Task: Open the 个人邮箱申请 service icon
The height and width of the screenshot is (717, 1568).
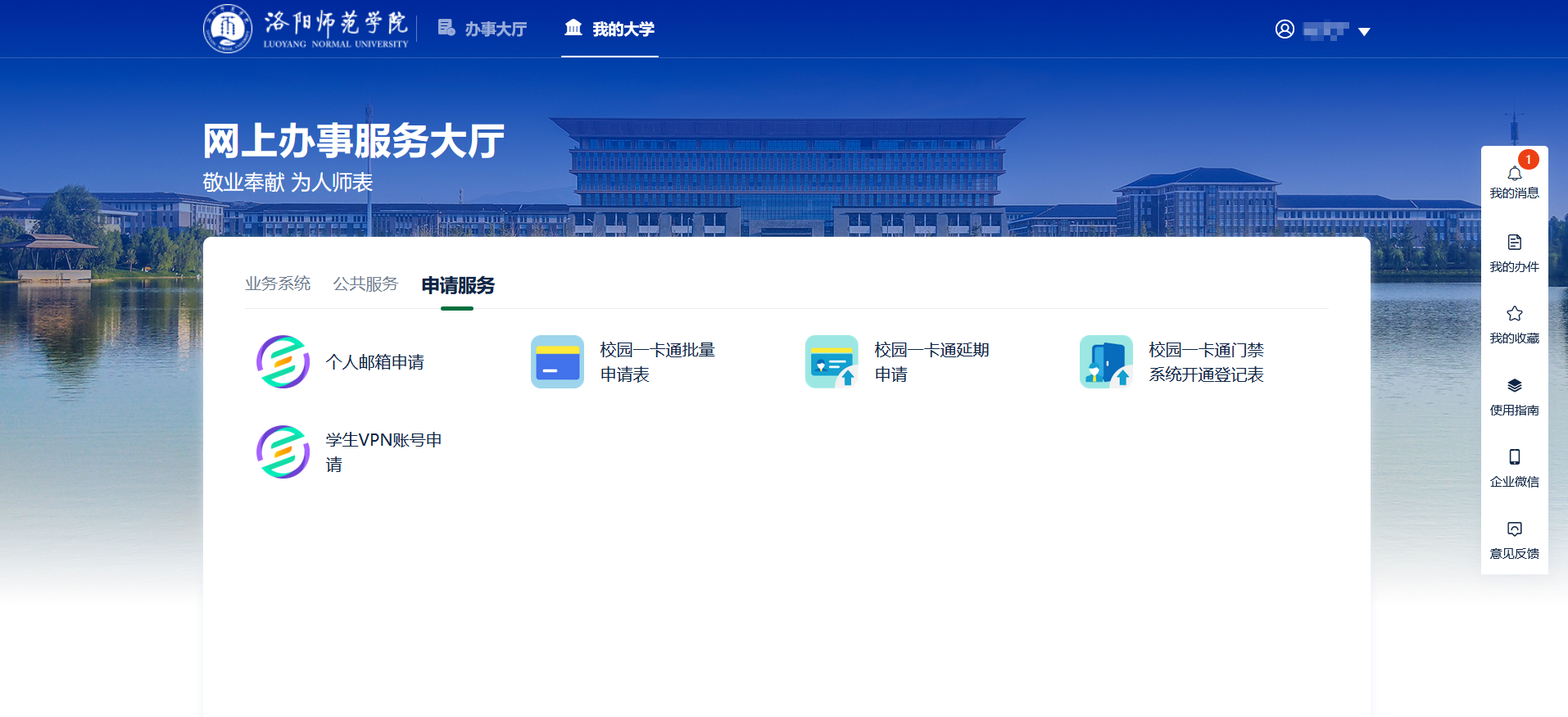Action: click(283, 361)
